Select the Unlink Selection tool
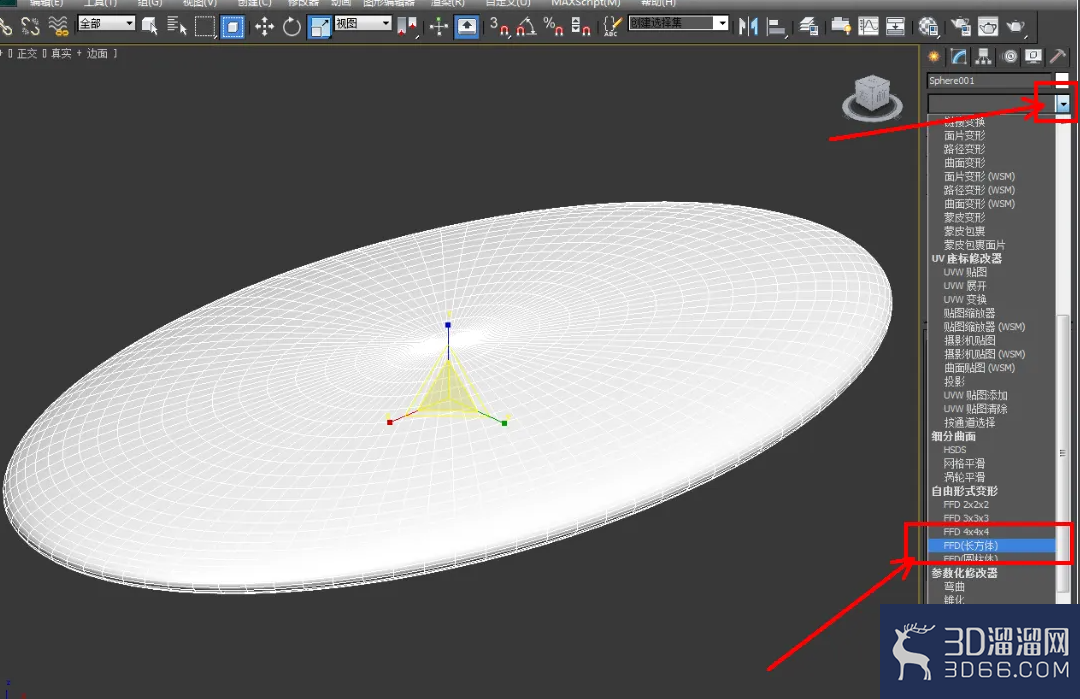 tap(30, 26)
